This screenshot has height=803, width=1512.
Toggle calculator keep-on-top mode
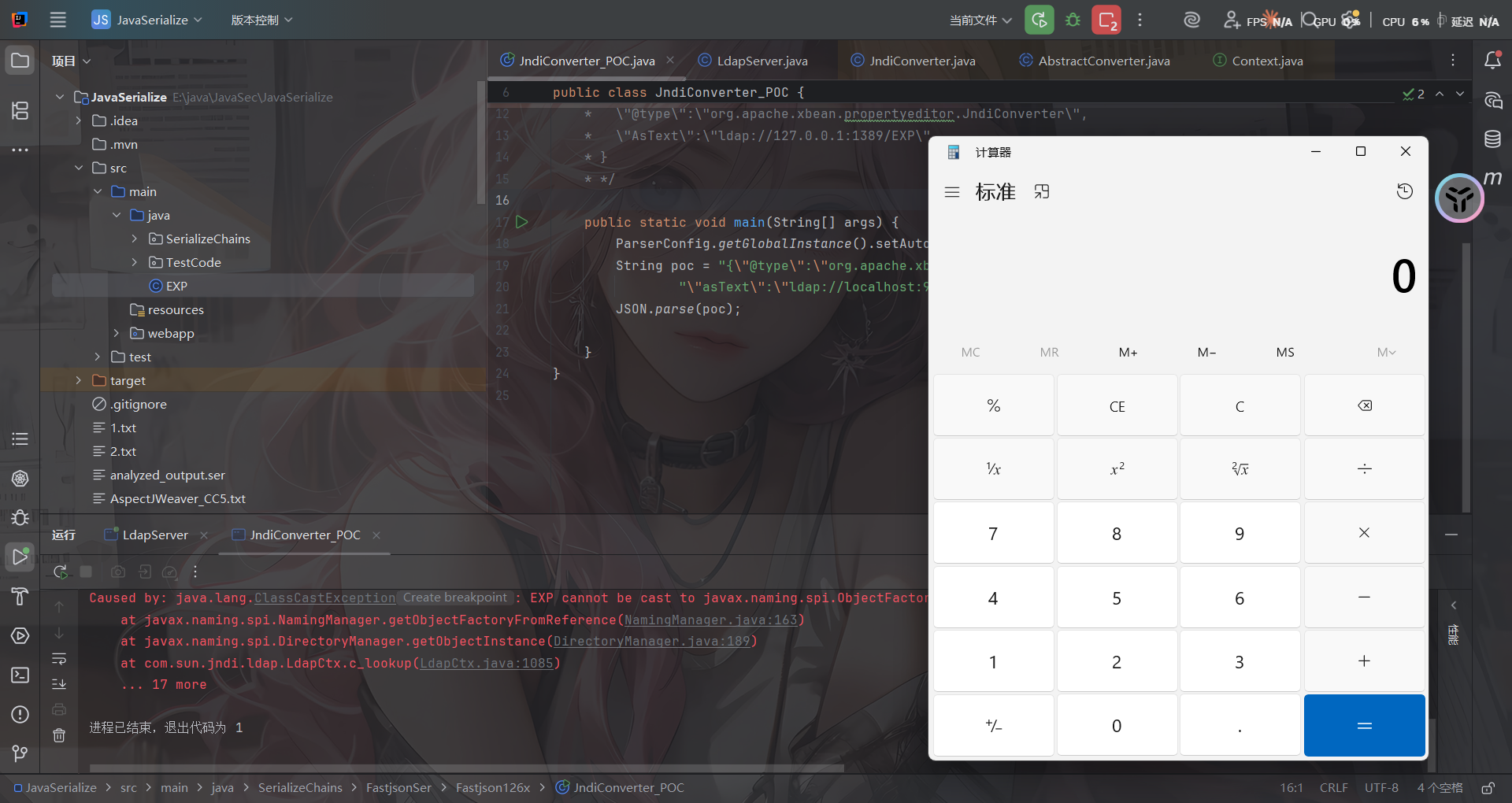1042,191
